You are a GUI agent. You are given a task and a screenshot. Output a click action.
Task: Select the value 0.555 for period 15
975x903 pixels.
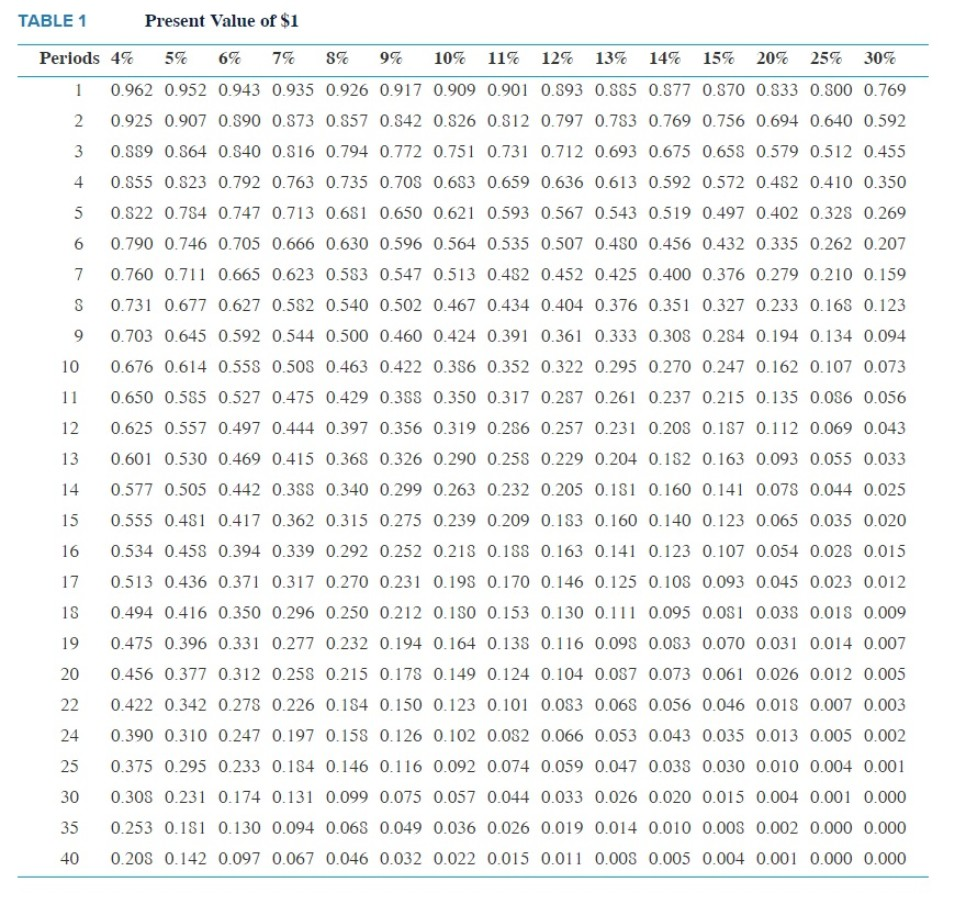tap(133, 521)
